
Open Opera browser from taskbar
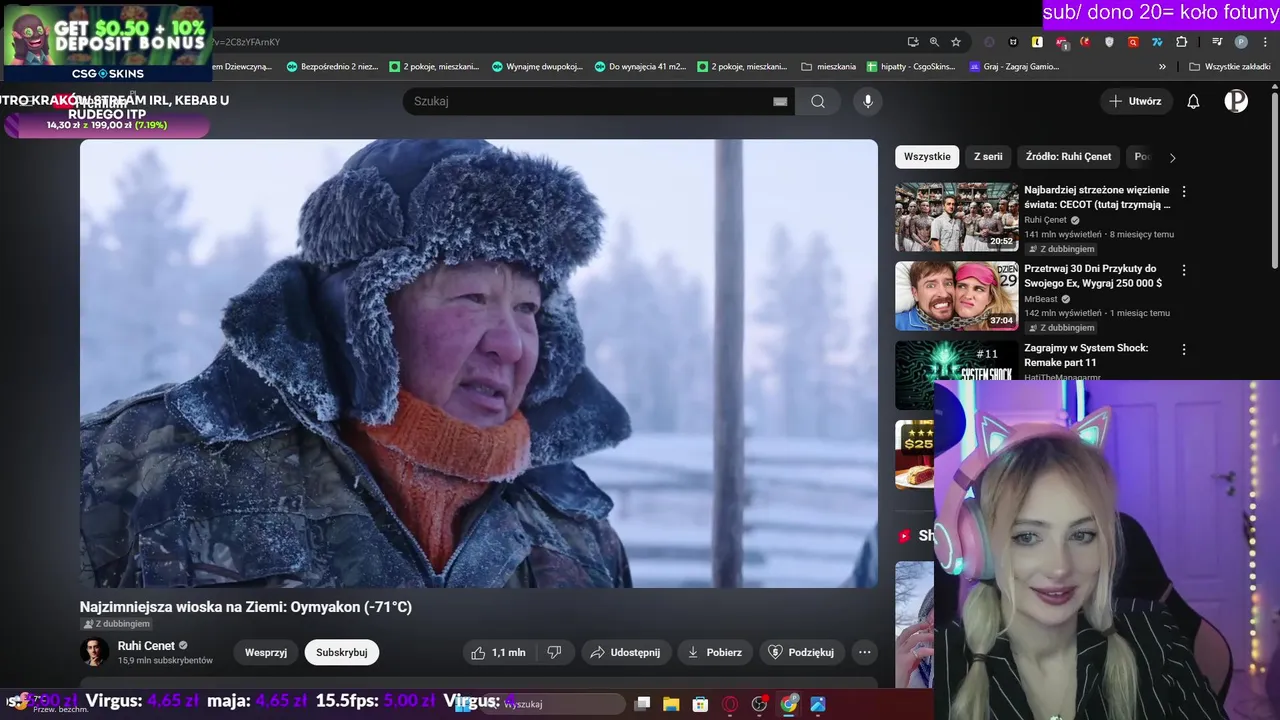[730, 704]
